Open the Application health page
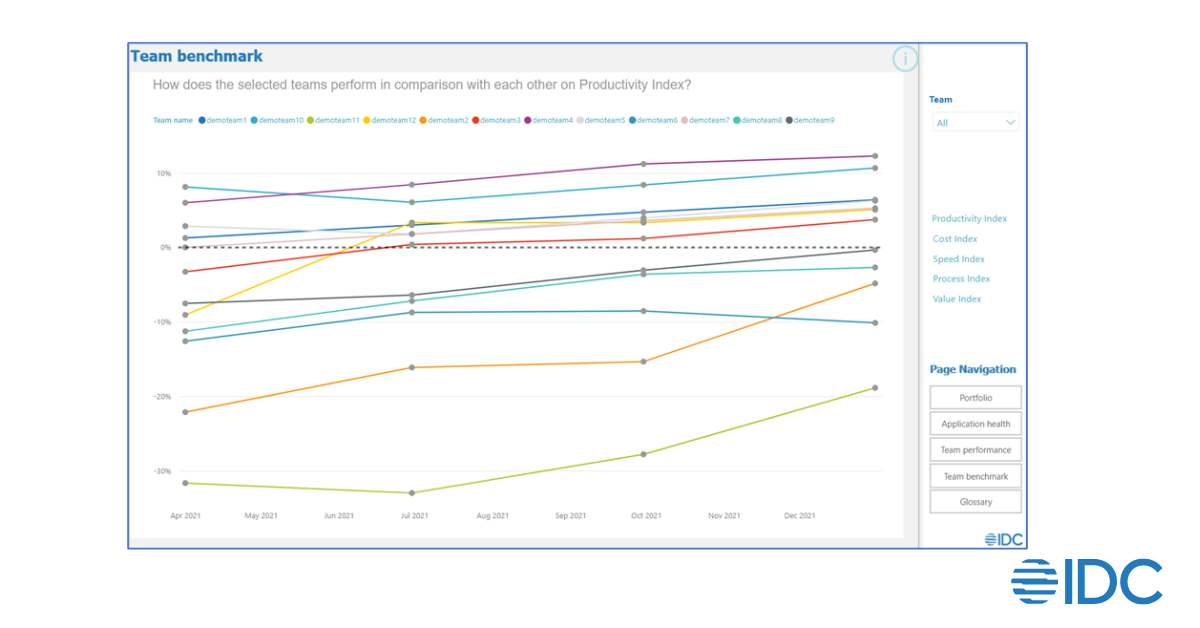The width and height of the screenshot is (1200, 628). pos(975,424)
